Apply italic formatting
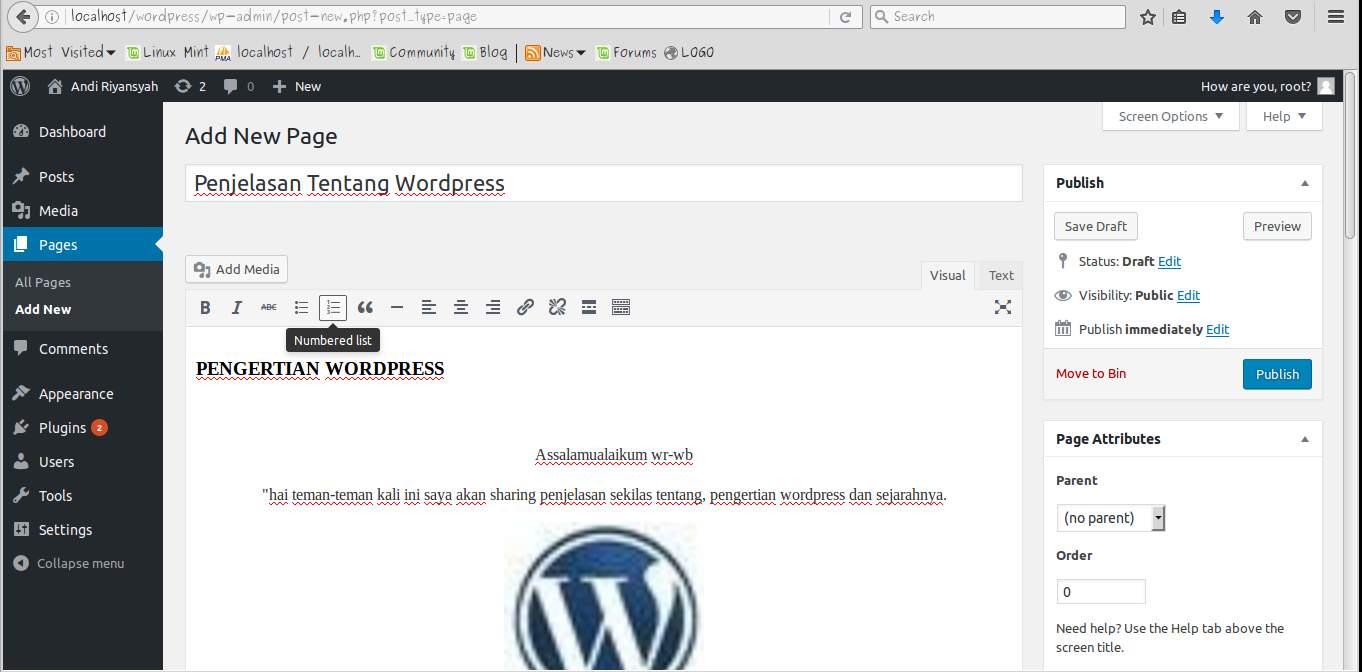The height and width of the screenshot is (672, 1362). coord(237,307)
